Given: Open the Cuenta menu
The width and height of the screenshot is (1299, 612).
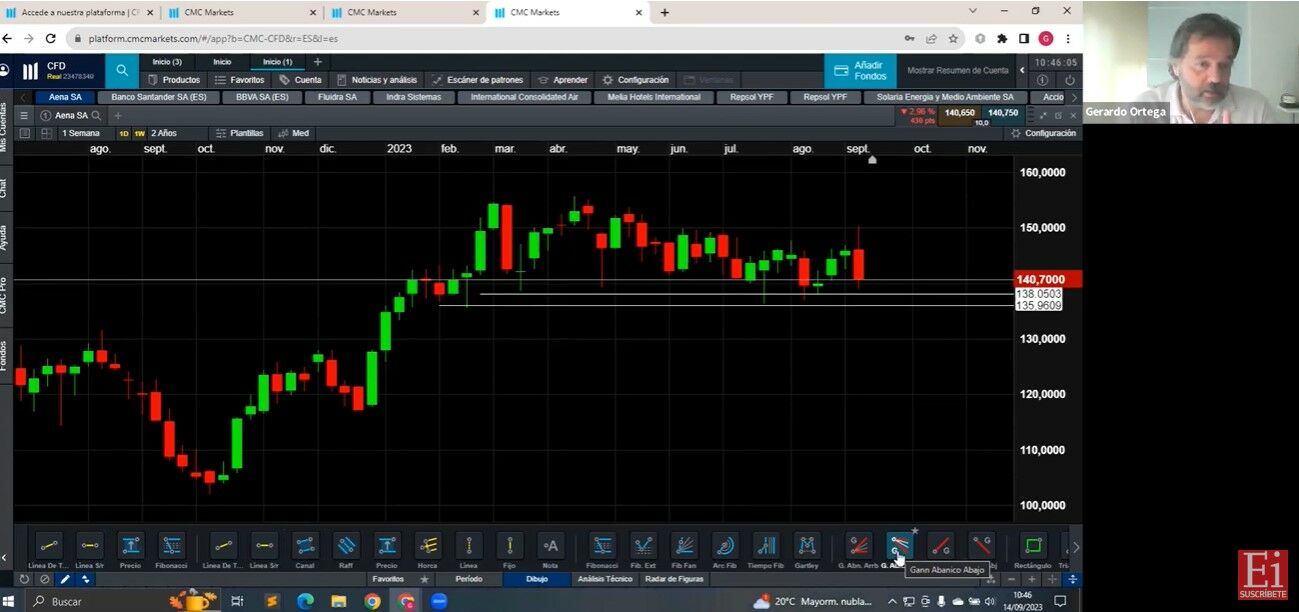Looking at the screenshot, I should 300,80.
